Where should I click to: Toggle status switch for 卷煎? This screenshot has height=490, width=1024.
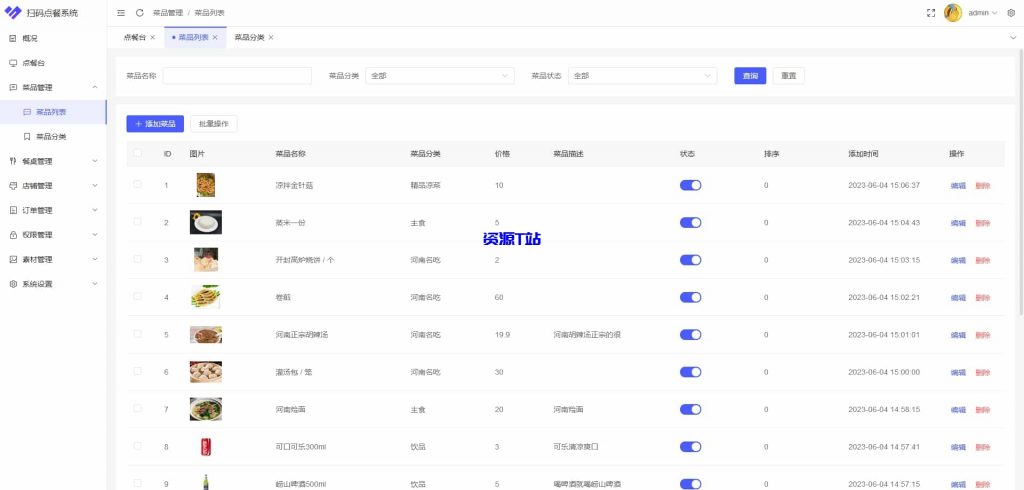point(690,297)
